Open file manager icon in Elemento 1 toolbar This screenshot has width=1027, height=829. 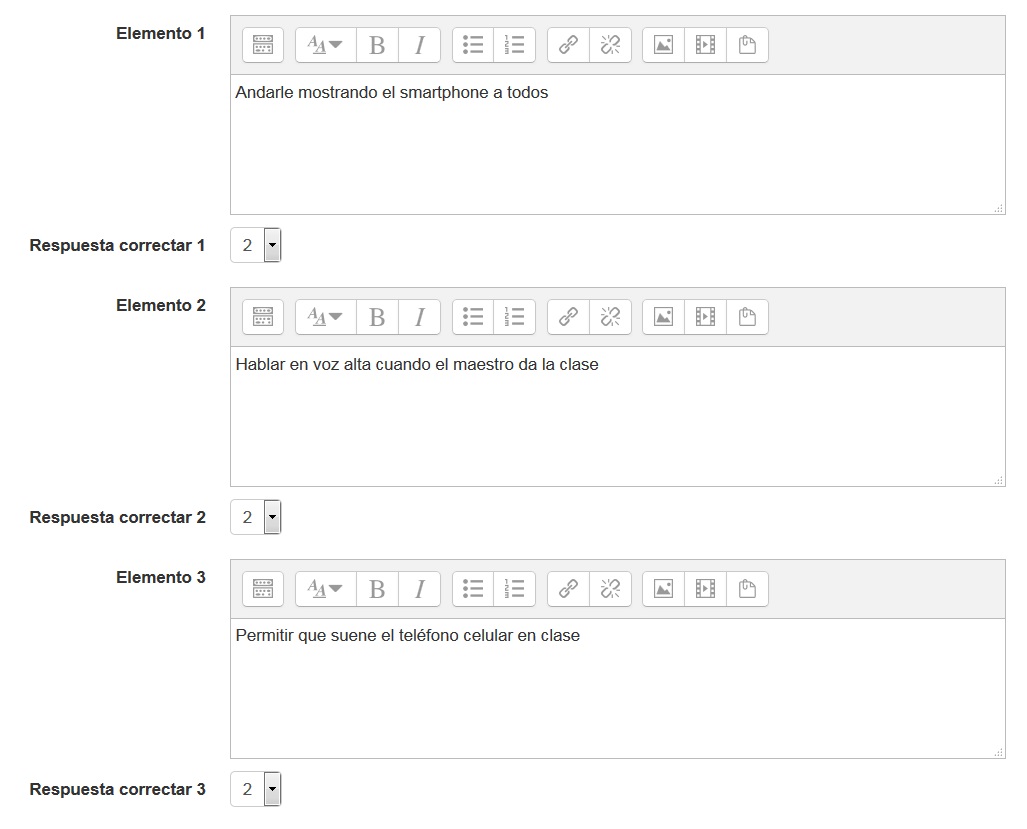747,44
